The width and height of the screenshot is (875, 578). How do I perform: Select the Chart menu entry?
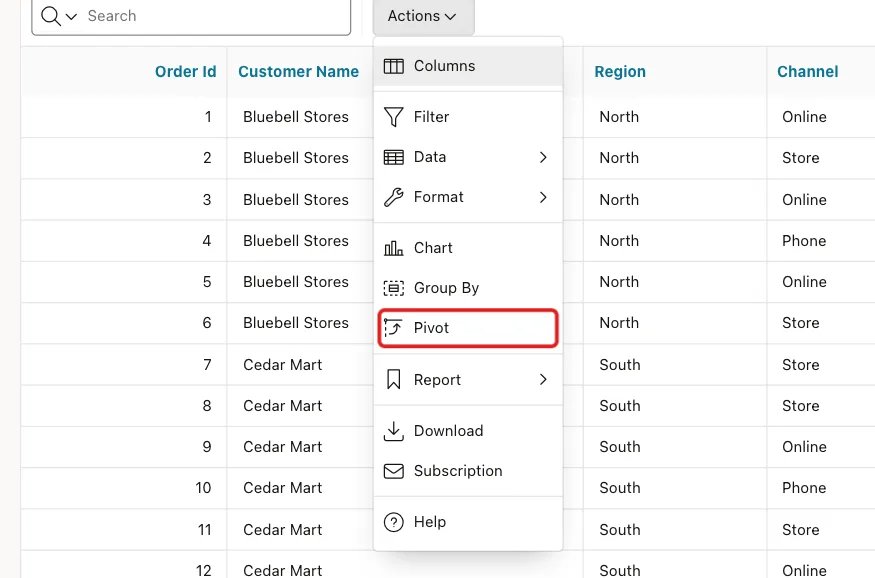point(468,248)
